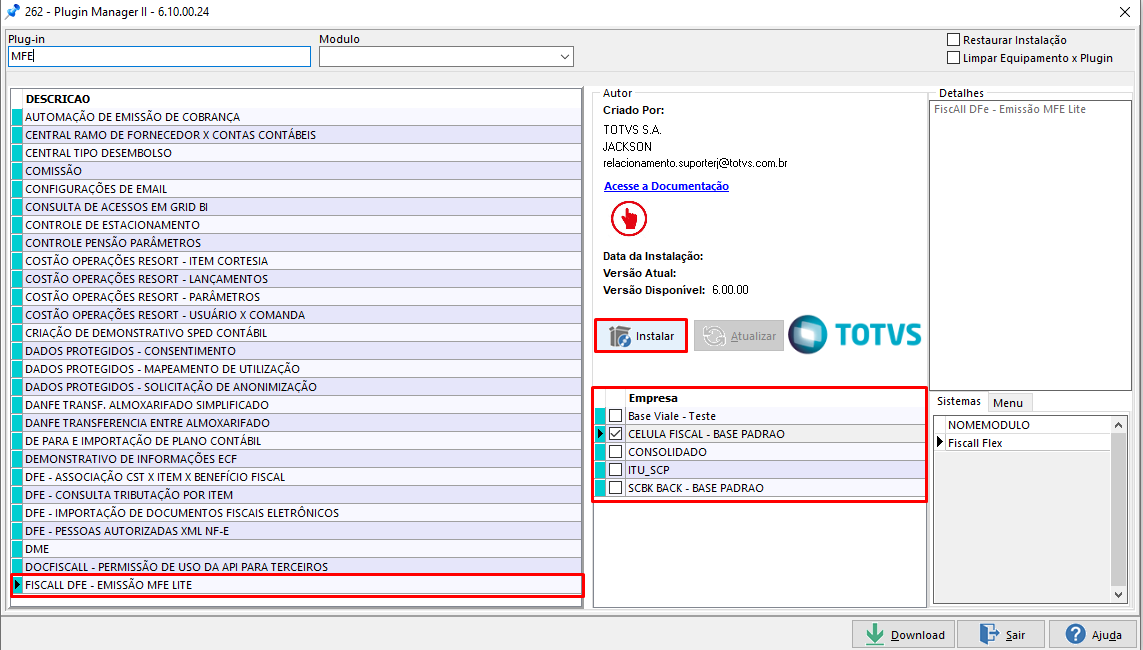Select DADOS PROTEGIDOS - CONSENTIMENTO
Image resolution: width=1143 pixels, height=650 pixels.
coord(303,351)
